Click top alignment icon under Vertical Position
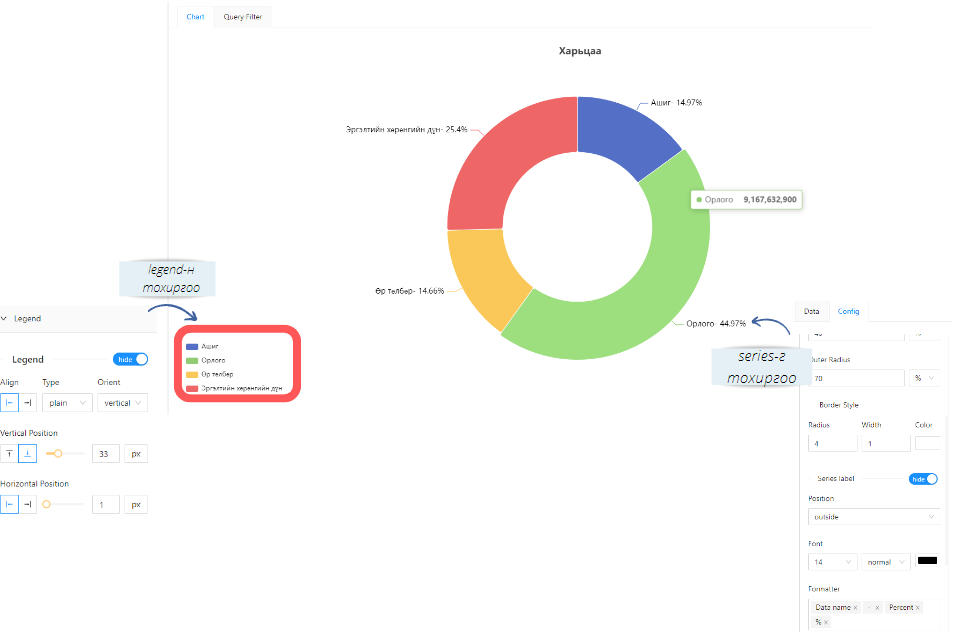 tap(9, 452)
